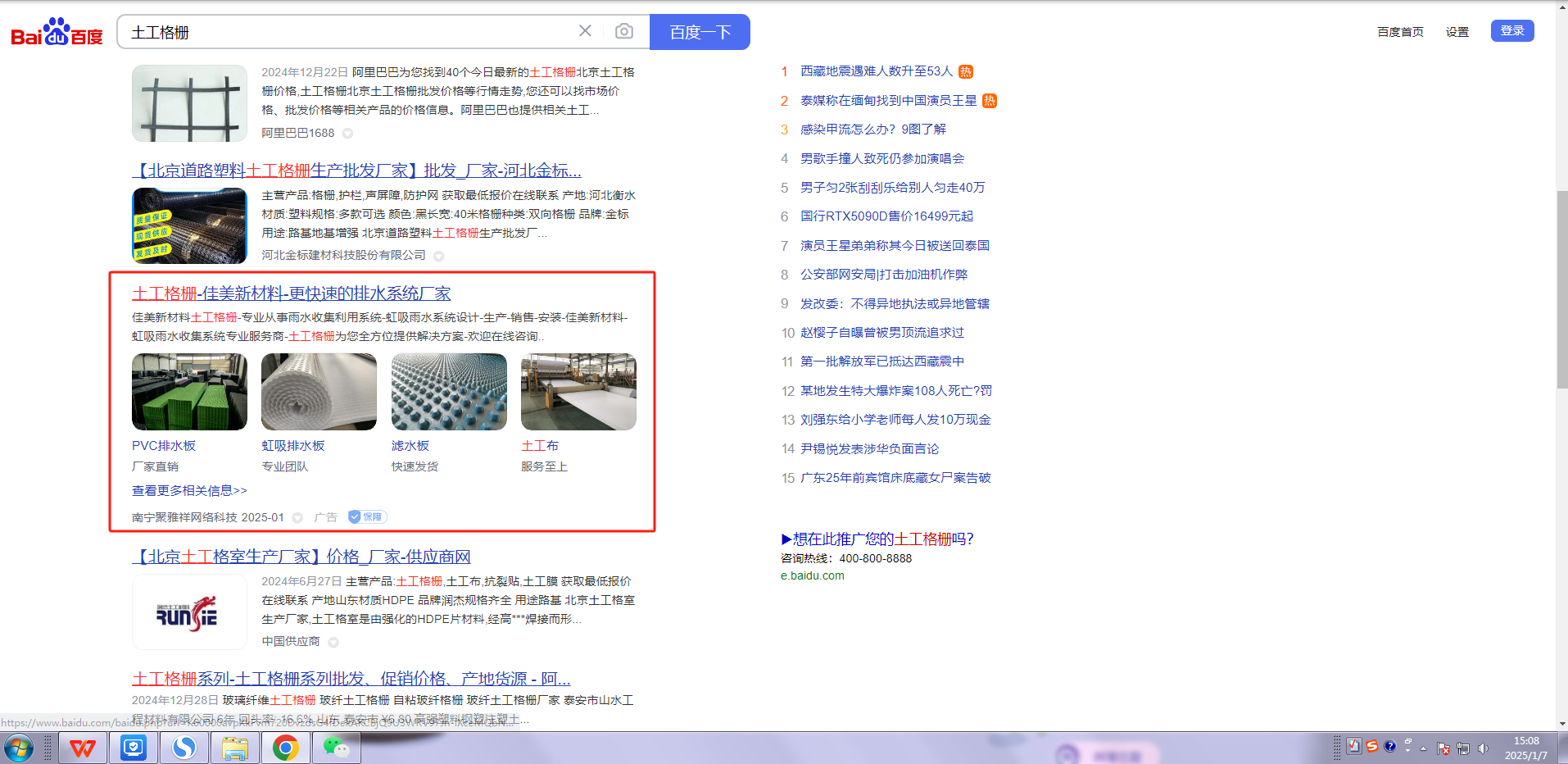Click the 滤水板 text link

pyautogui.click(x=410, y=446)
